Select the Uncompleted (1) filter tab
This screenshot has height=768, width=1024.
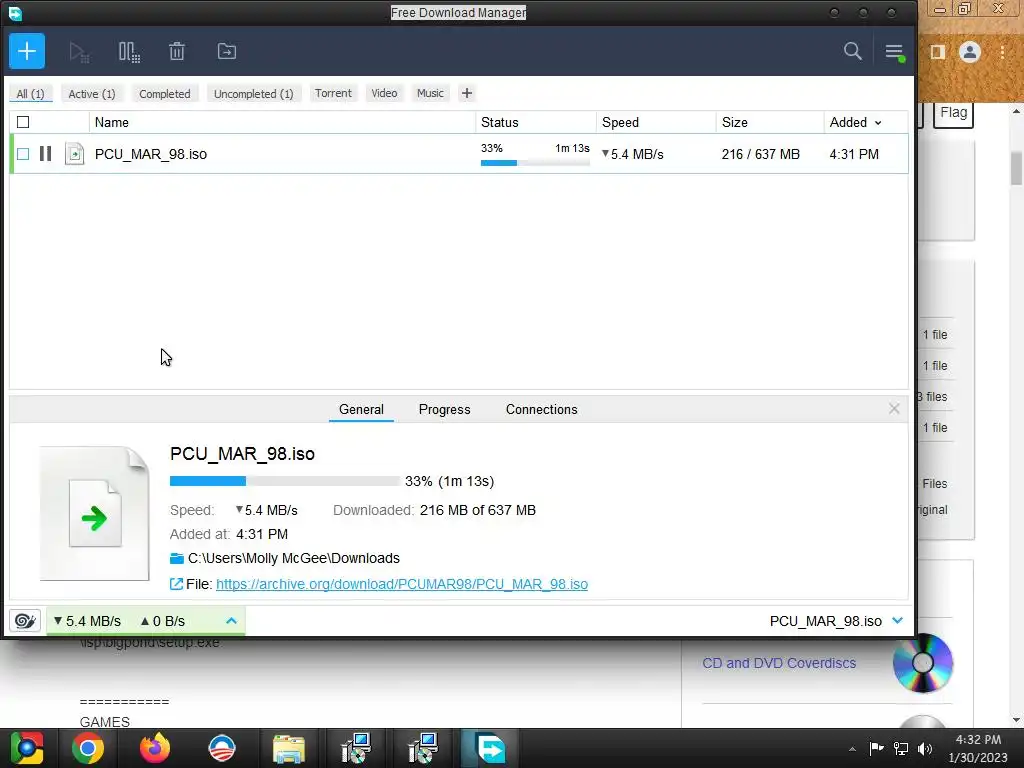(x=253, y=93)
